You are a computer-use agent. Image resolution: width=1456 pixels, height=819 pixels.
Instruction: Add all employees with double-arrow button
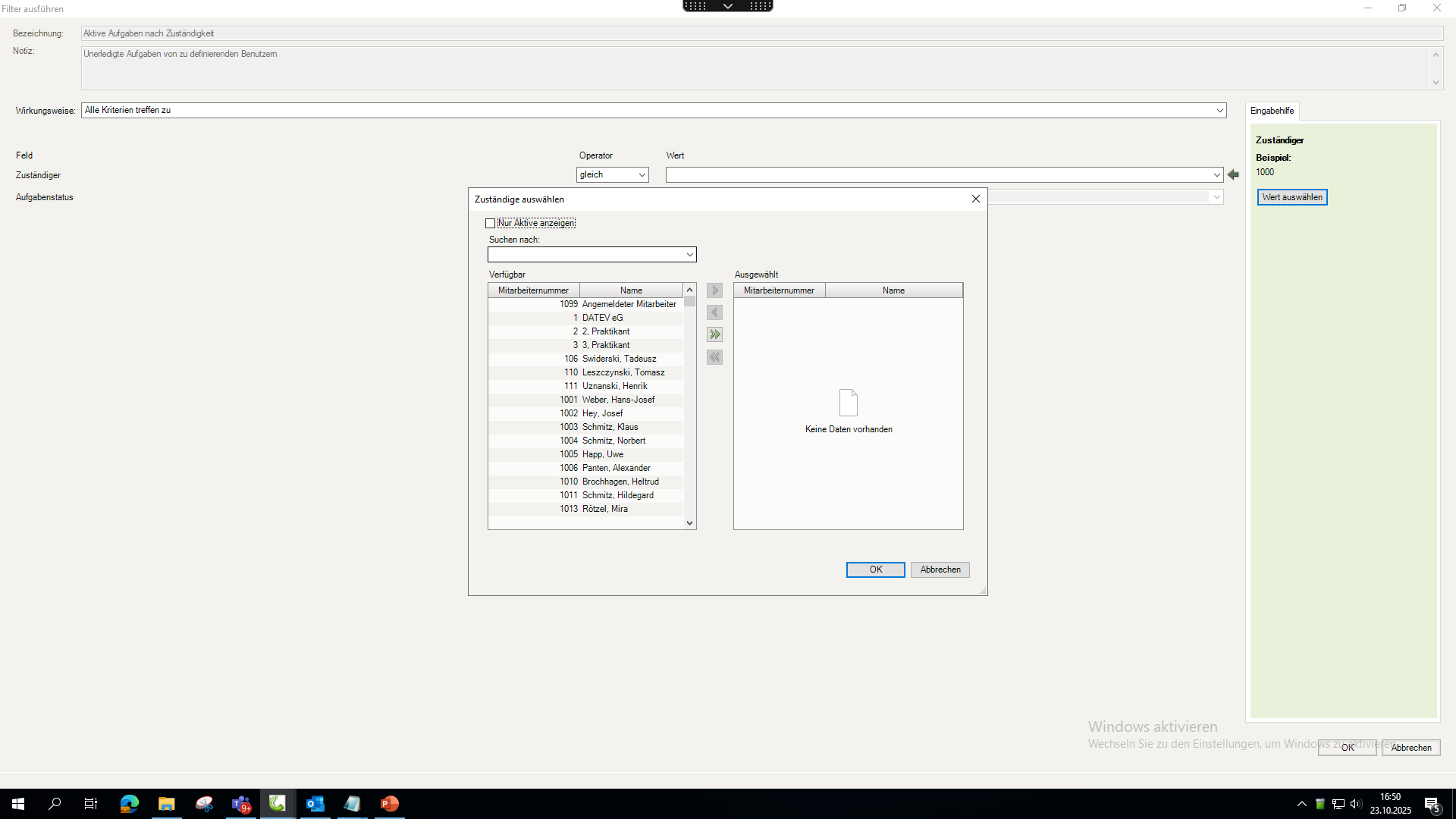pos(714,334)
